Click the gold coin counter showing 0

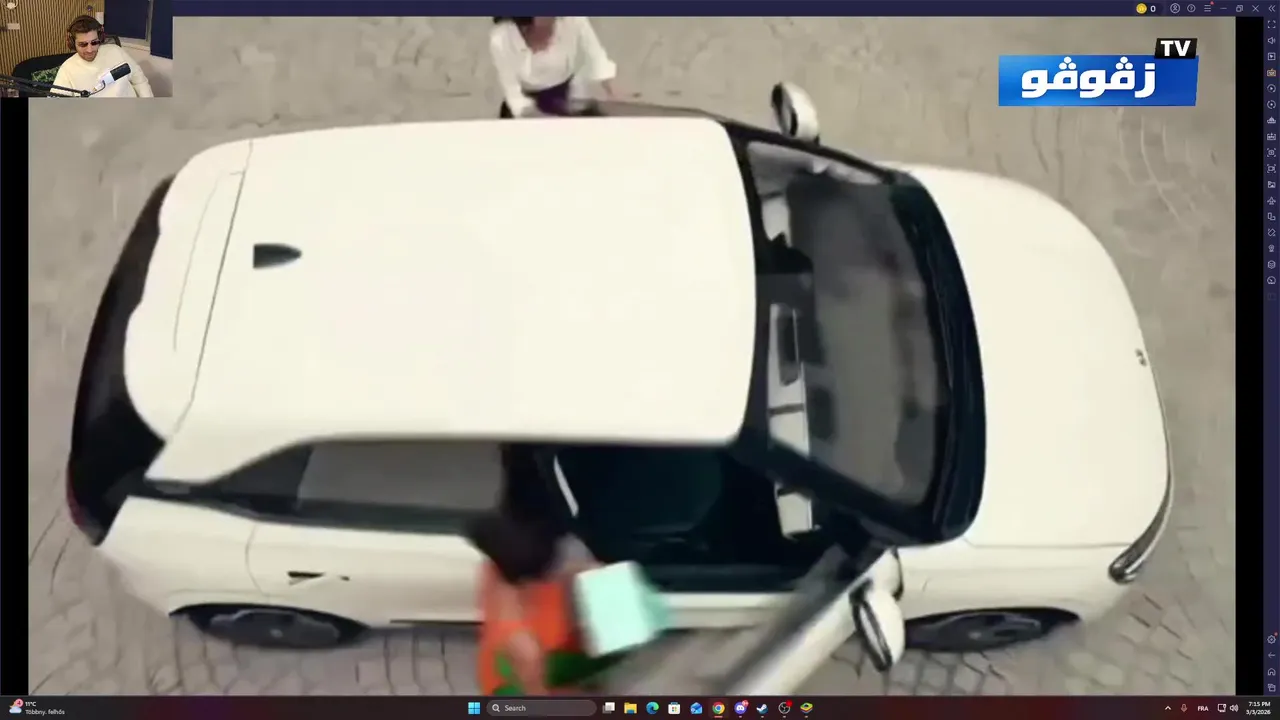pos(1146,8)
